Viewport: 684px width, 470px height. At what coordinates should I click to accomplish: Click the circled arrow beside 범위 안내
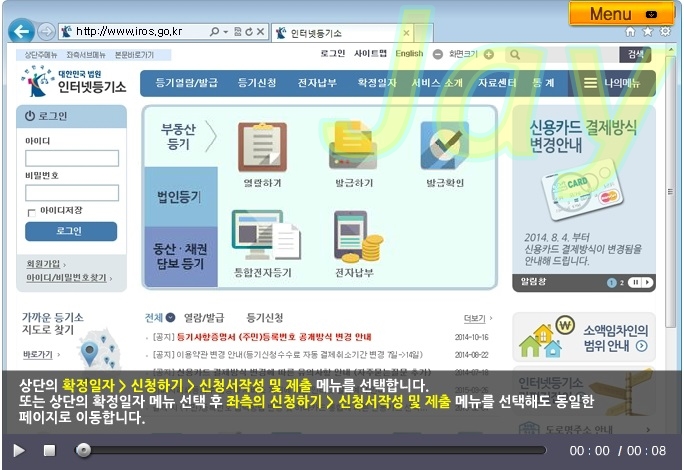[x=642, y=346]
